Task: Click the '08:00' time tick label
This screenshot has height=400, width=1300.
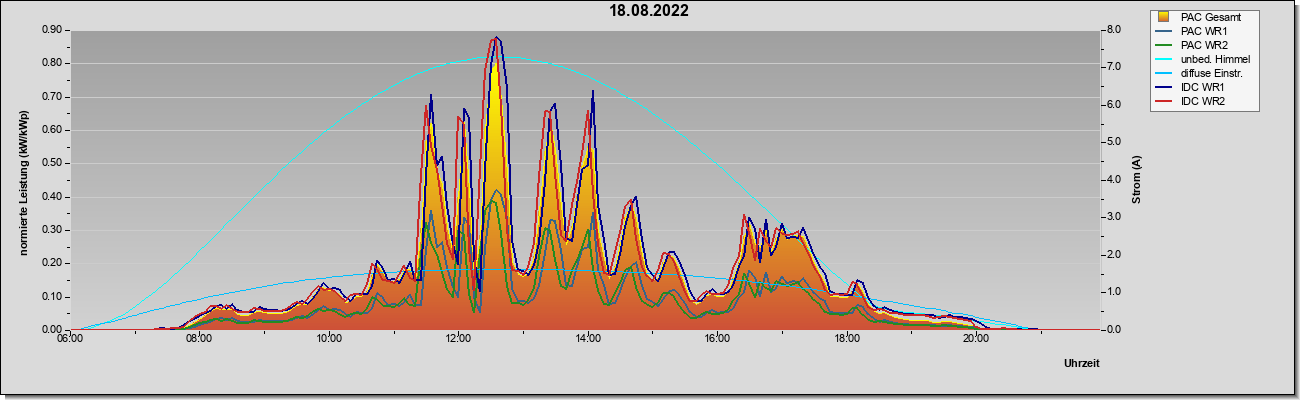Action: (199, 340)
